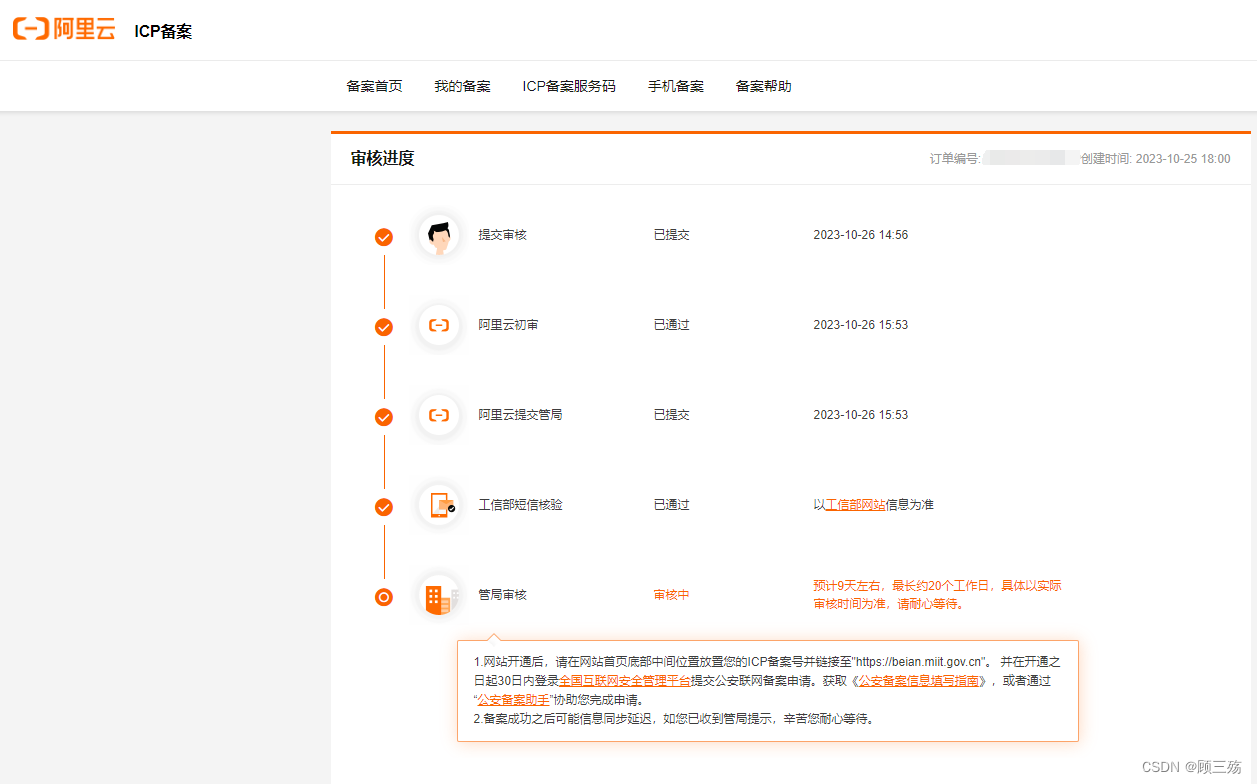Open 公安备案信息填写指南 link
This screenshot has height=784, width=1257.
pyautogui.click(x=918, y=681)
